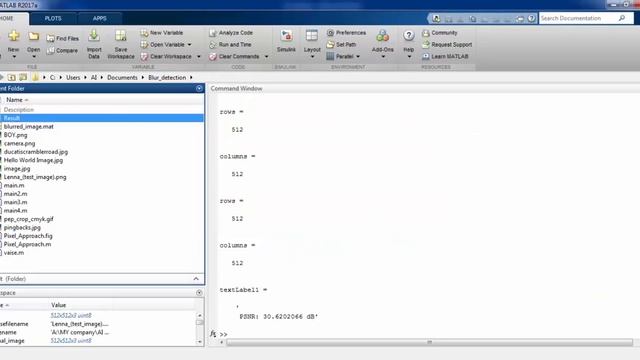Launch Simulink
Viewport: 640px width, 360px height.
[x=286, y=41]
